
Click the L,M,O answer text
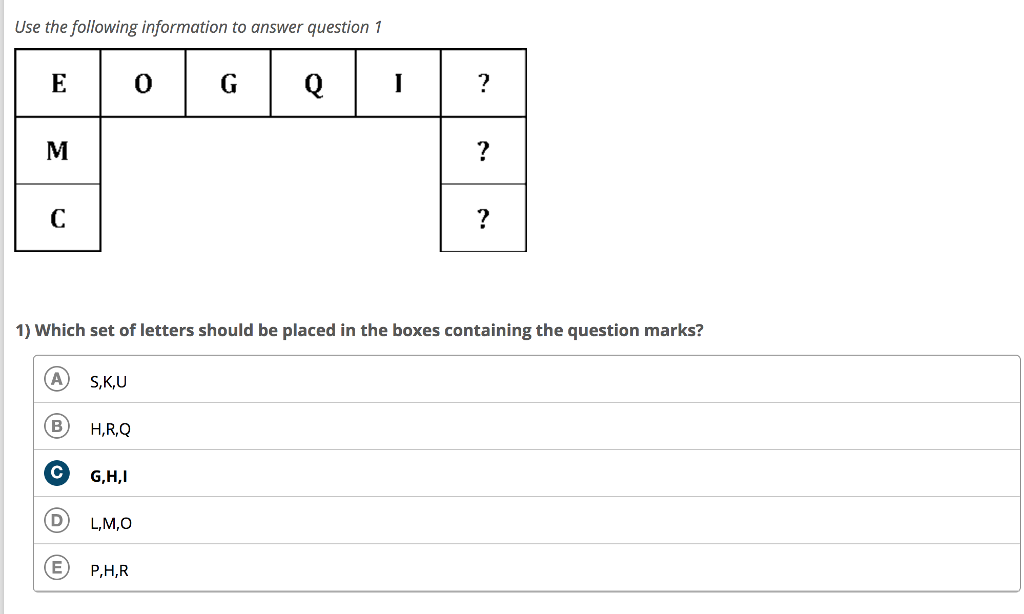tap(112, 522)
